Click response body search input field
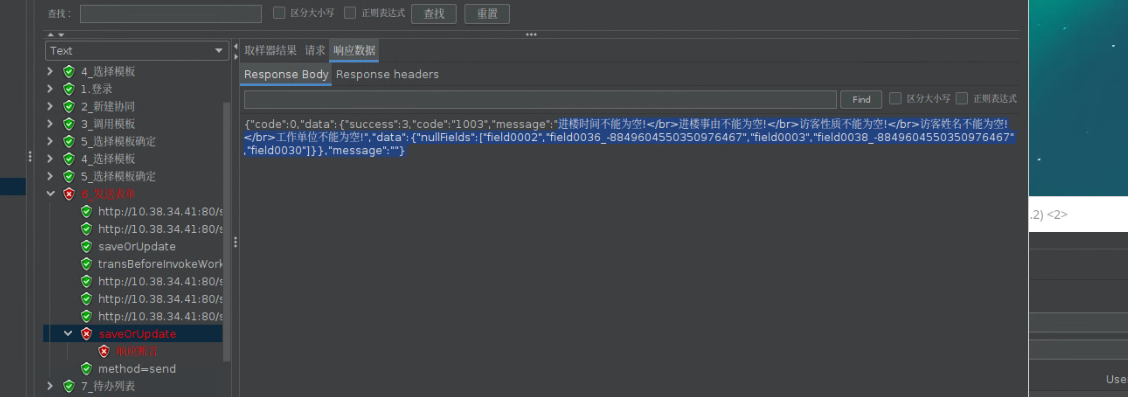This screenshot has width=1128, height=397. [x=540, y=99]
